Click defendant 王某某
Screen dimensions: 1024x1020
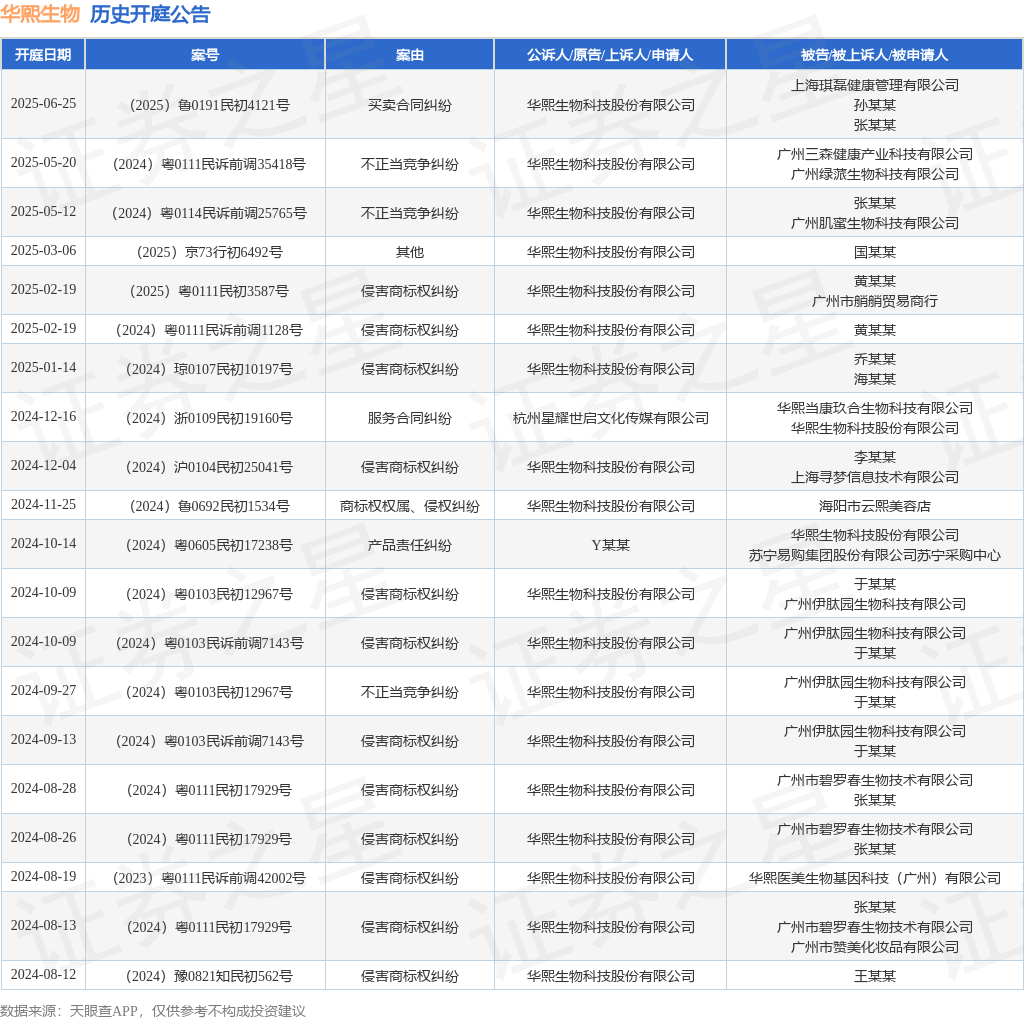click(874, 976)
